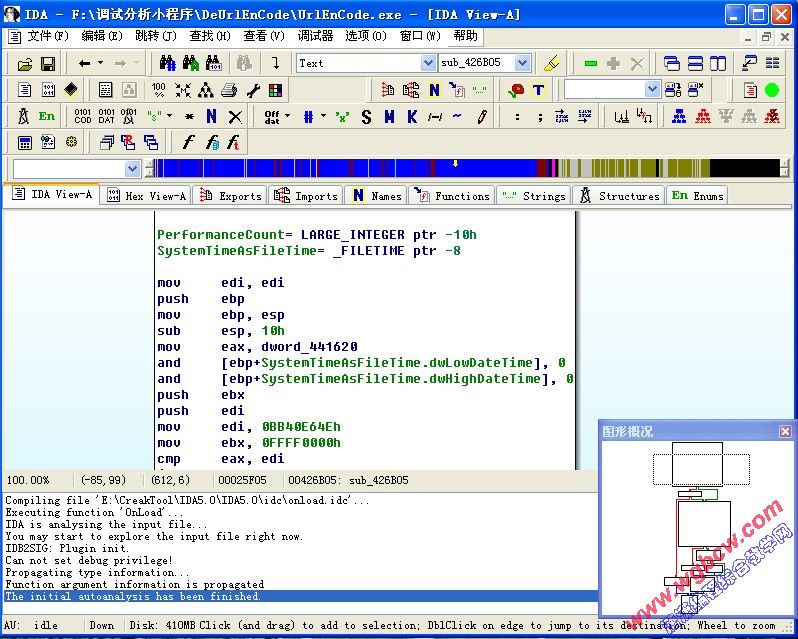The width and height of the screenshot is (798, 639).
Task: Open the Structures tab
Action: (x=619, y=196)
